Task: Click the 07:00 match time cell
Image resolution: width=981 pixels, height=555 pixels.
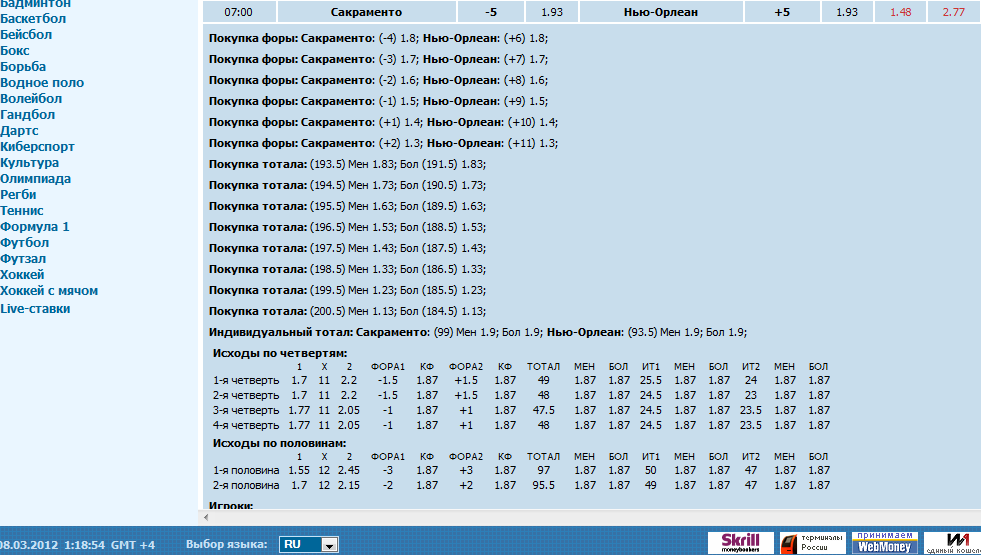Action: (x=238, y=12)
